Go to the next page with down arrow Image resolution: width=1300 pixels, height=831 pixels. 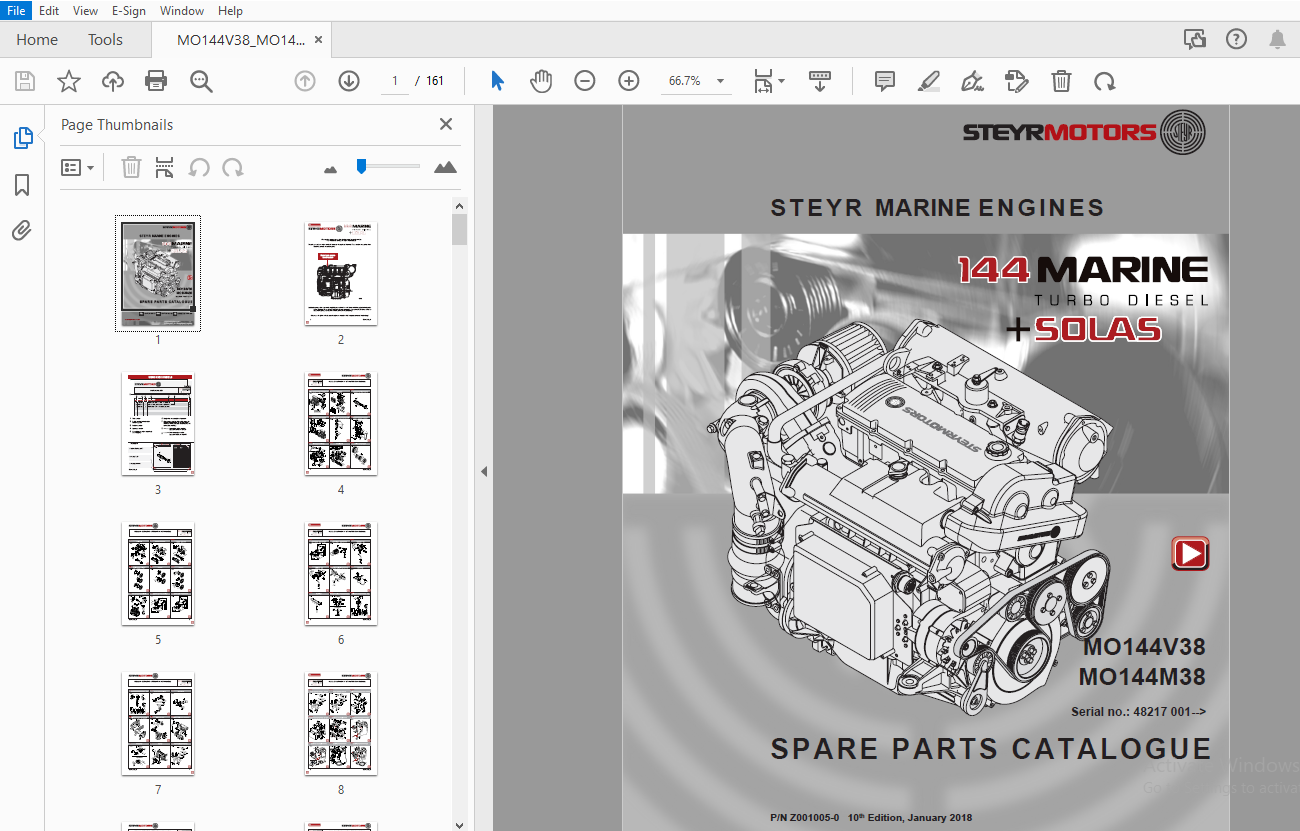point(349,81)
